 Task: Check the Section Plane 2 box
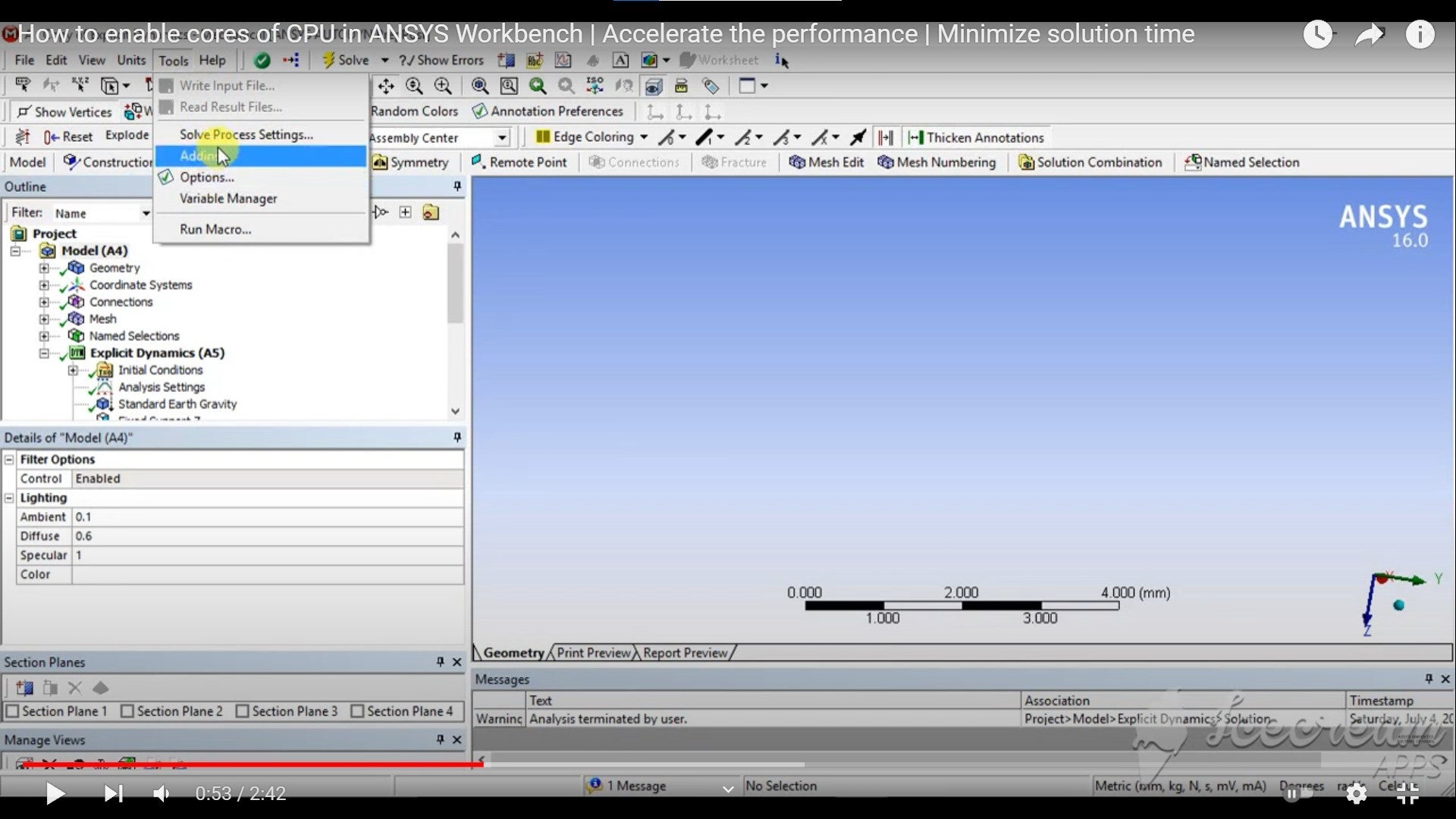click(x=127, y=711)
